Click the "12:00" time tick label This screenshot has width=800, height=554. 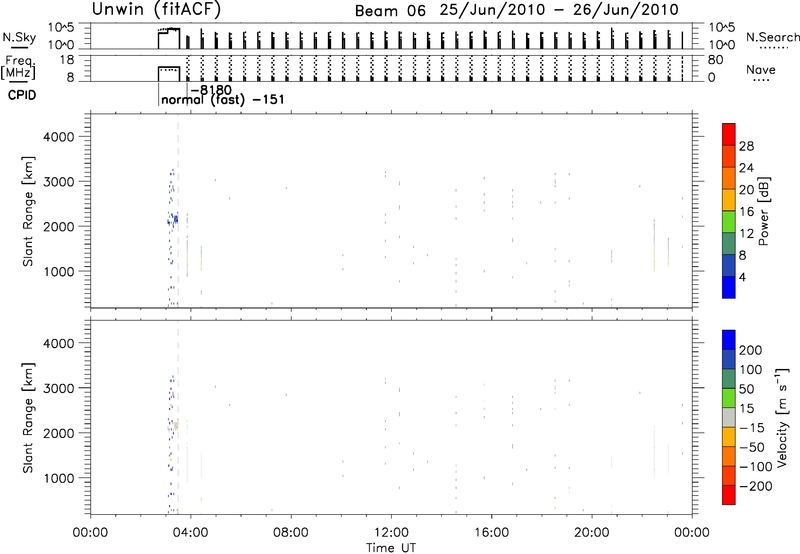click(x=391, y=533)
